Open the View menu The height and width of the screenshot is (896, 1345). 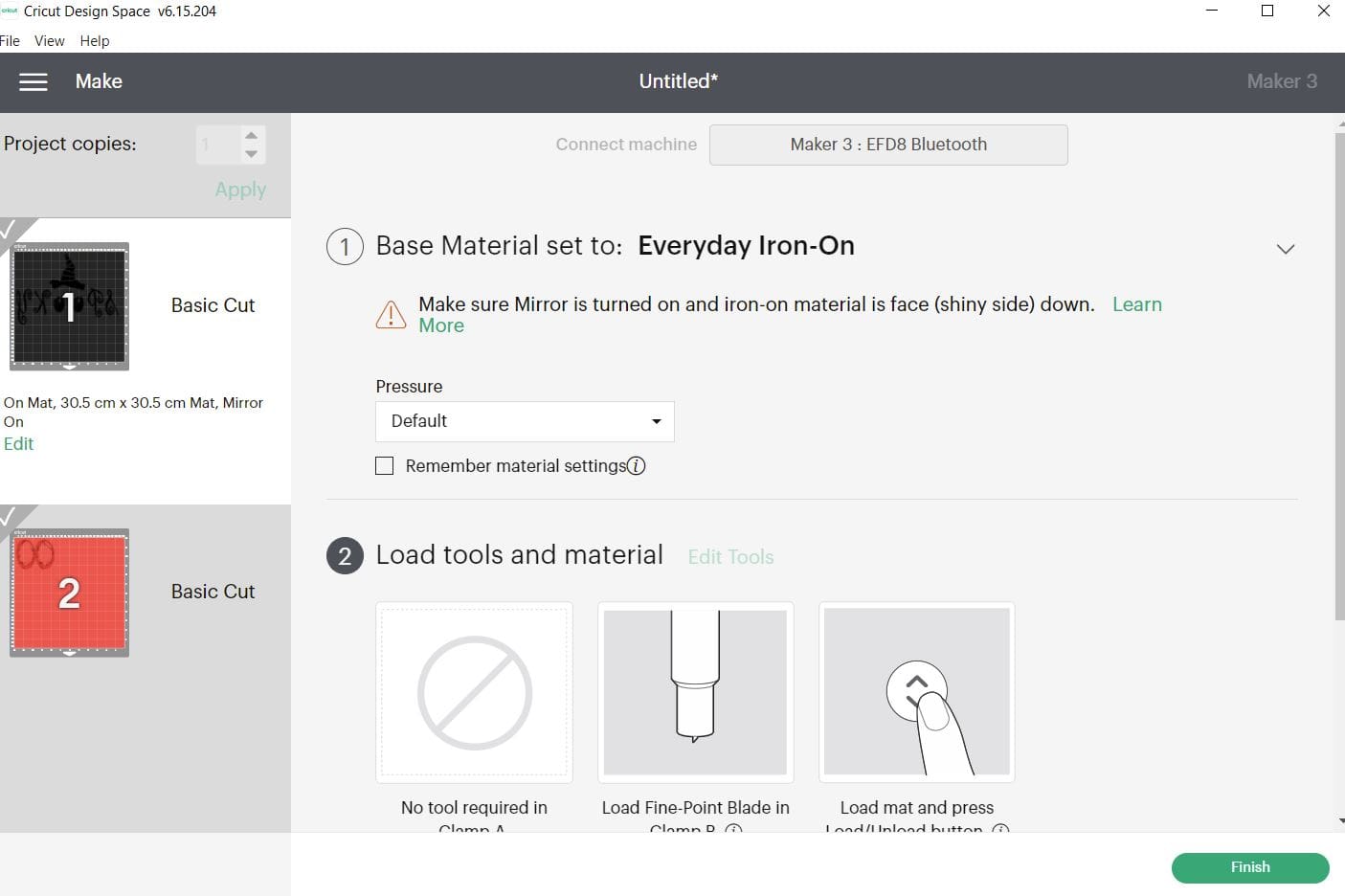50,41
